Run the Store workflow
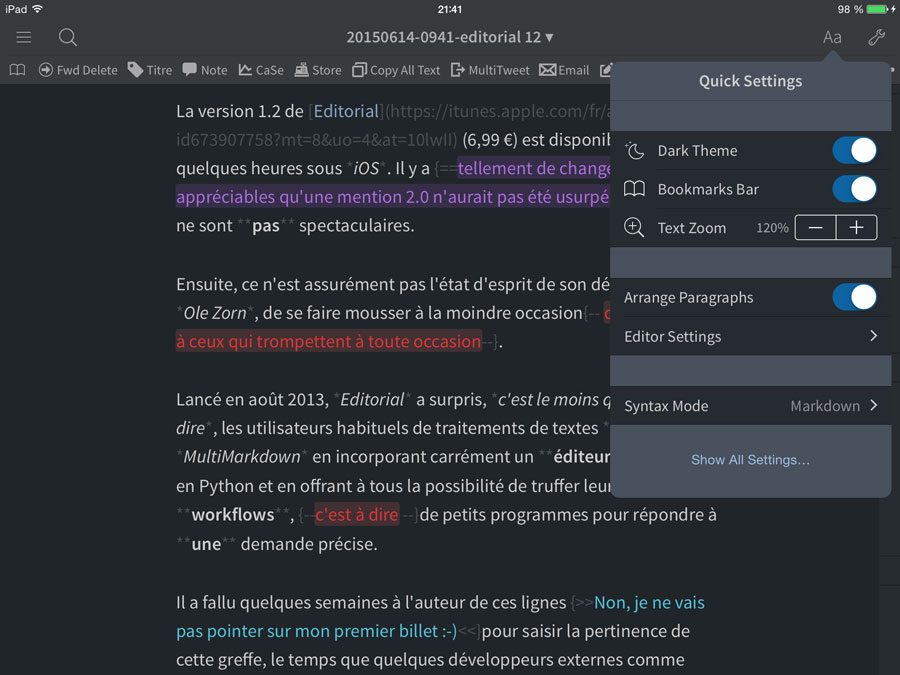The image size is (900, 675). [318, 70]
